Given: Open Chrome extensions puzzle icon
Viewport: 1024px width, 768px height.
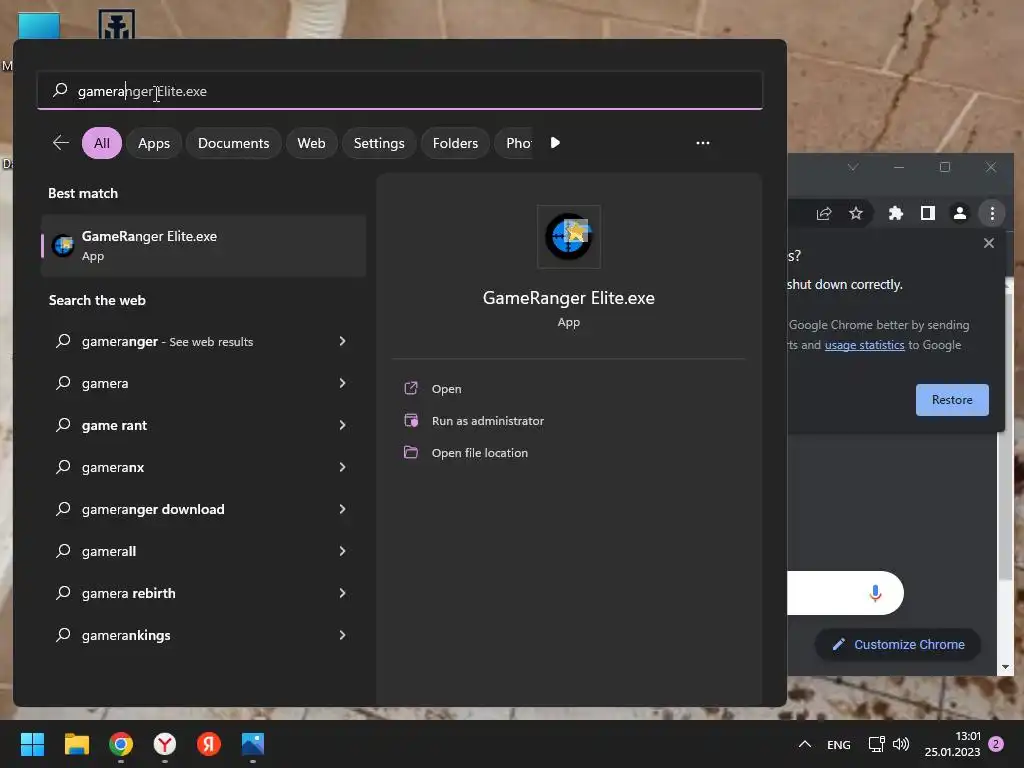Looking at the screenshot, I should point(896,213).
